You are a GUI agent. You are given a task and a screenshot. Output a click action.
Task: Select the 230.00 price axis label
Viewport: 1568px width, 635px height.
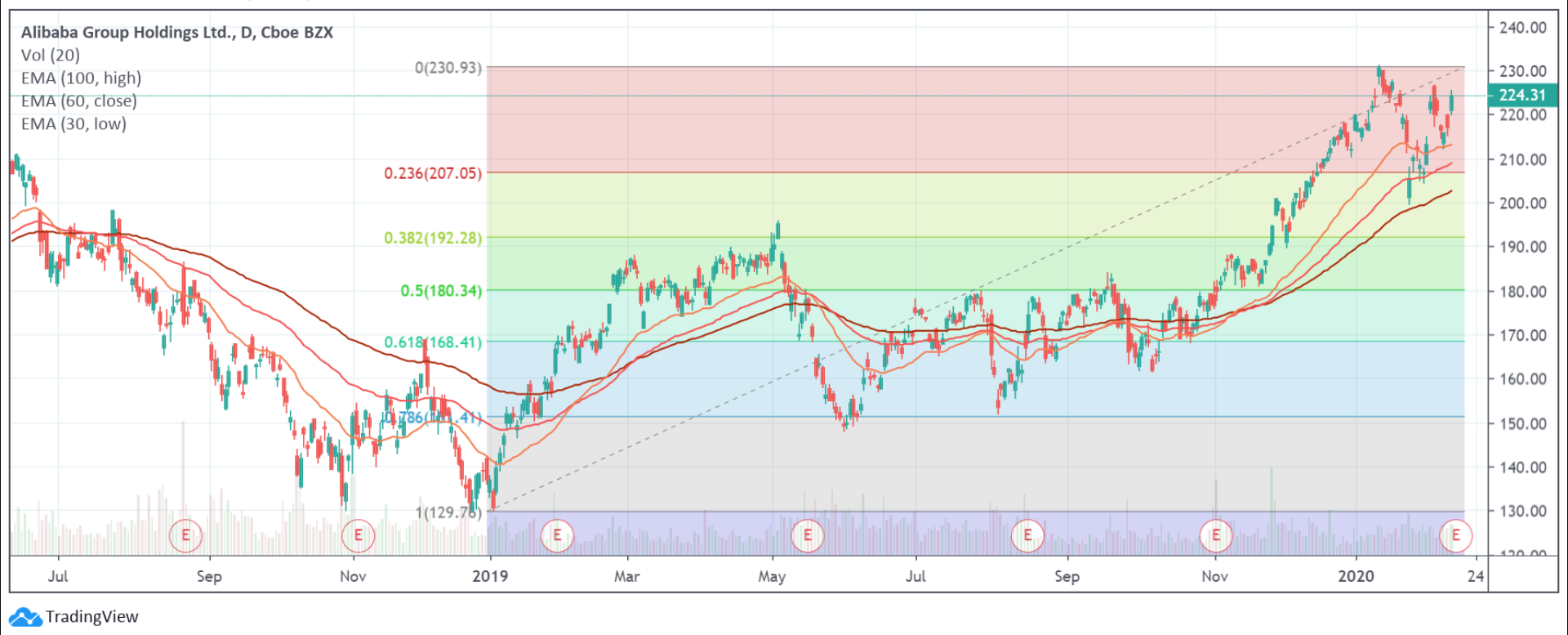point(1522,71)
